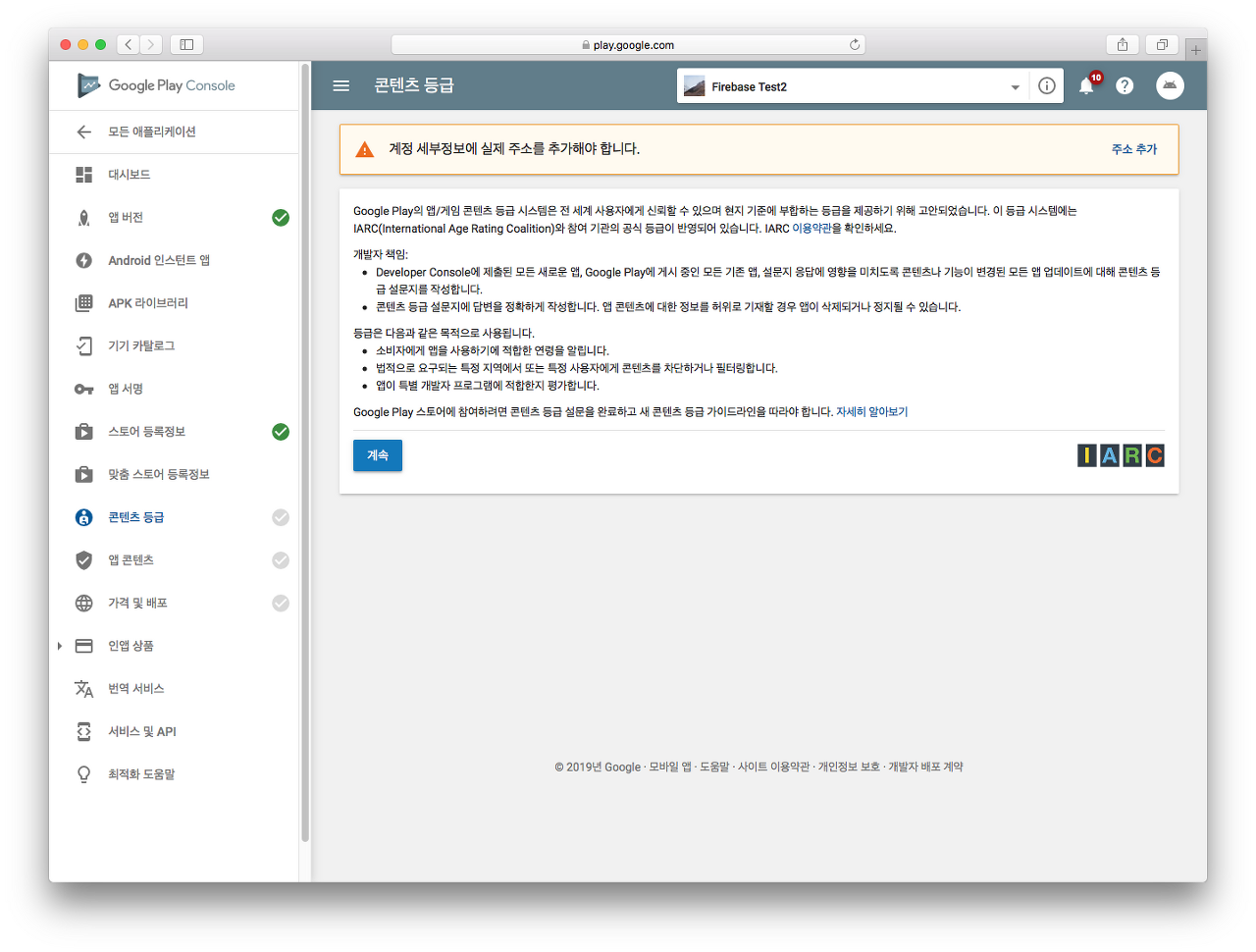Viewport: 1256px width, 952px height.
Task: Click the sidebar vertical scrollbar
Action: [305, 451]
